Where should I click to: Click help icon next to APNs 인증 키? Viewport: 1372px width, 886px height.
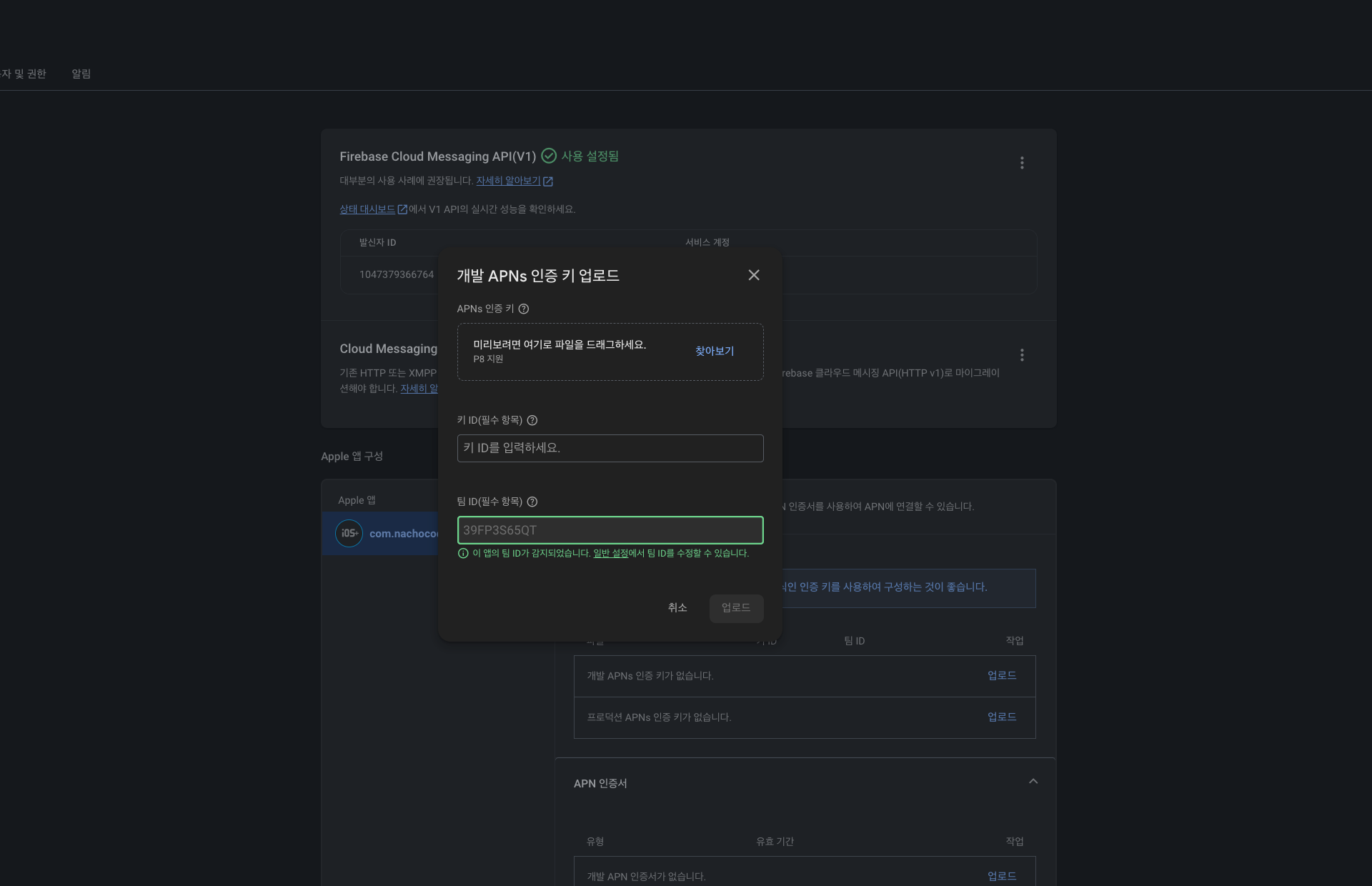[523, 309]
